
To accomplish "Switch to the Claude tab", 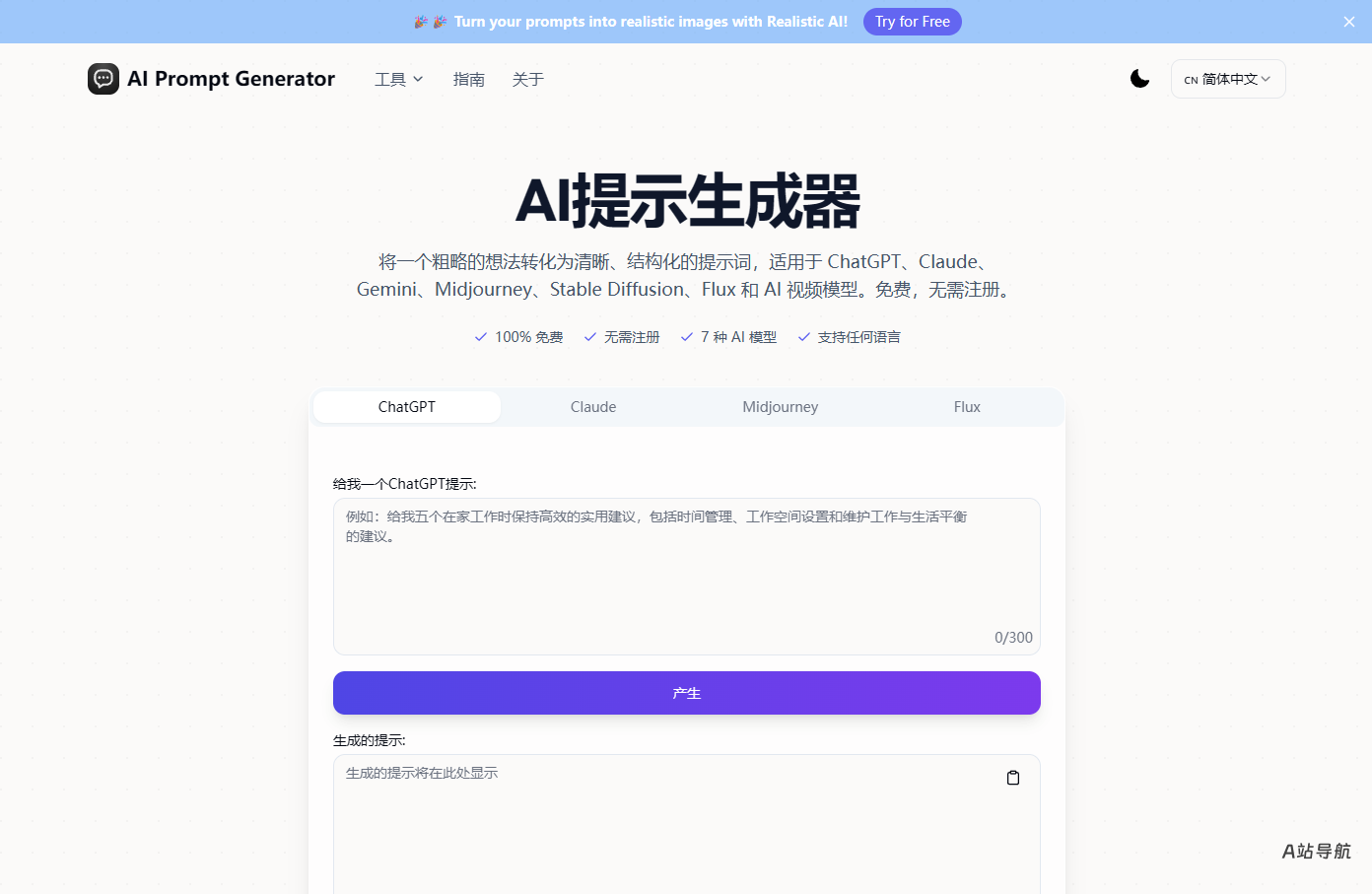I will pyautogui.click(x=593, y=407).
